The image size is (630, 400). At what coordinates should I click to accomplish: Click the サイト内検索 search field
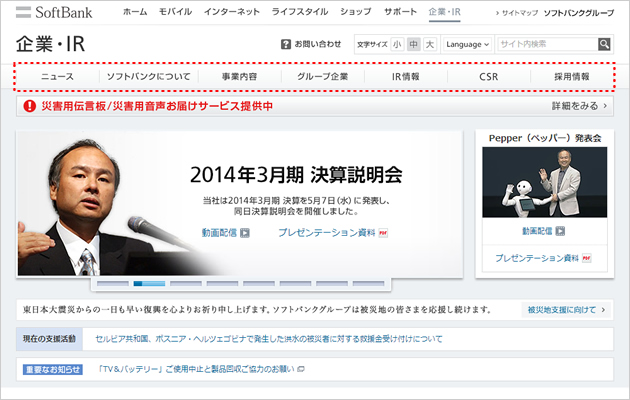(548, 44)
